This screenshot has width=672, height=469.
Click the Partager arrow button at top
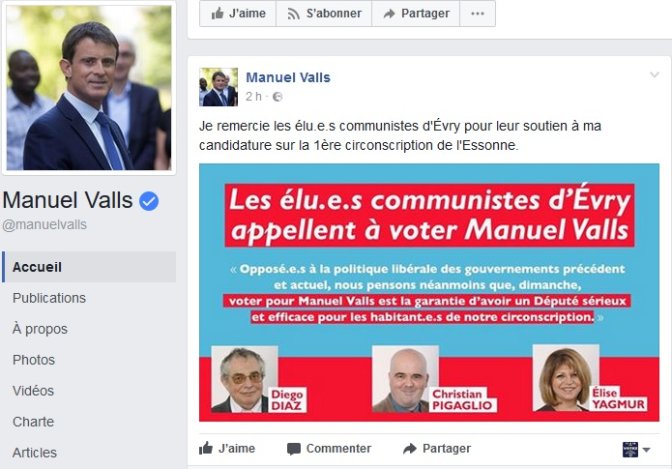[x=416, y=13]
